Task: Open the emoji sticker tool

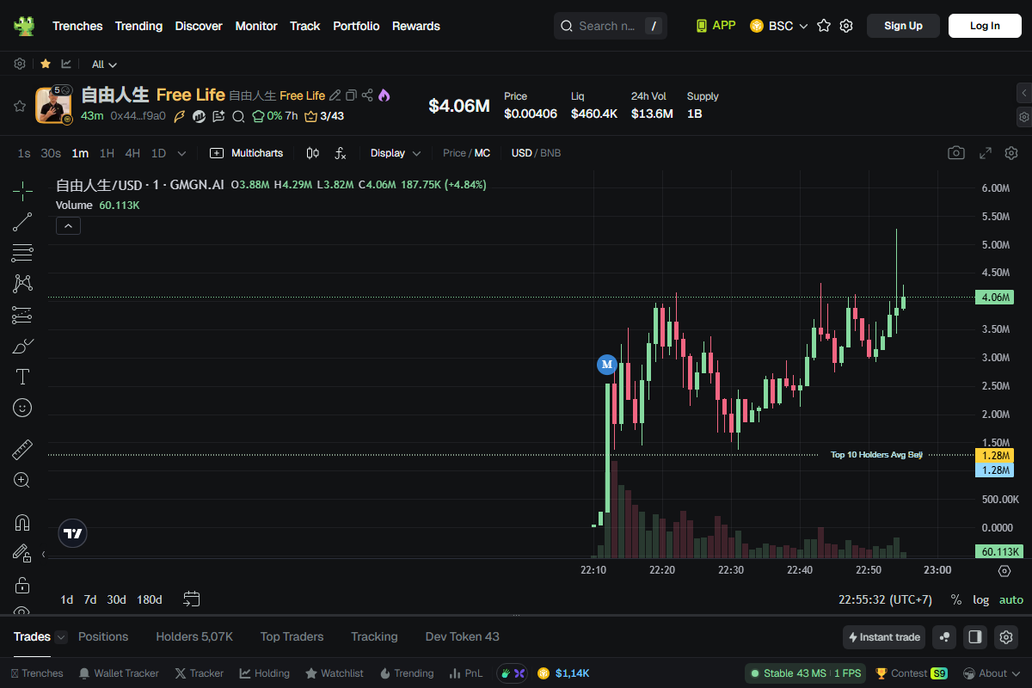Action: (x=22, y=408)
